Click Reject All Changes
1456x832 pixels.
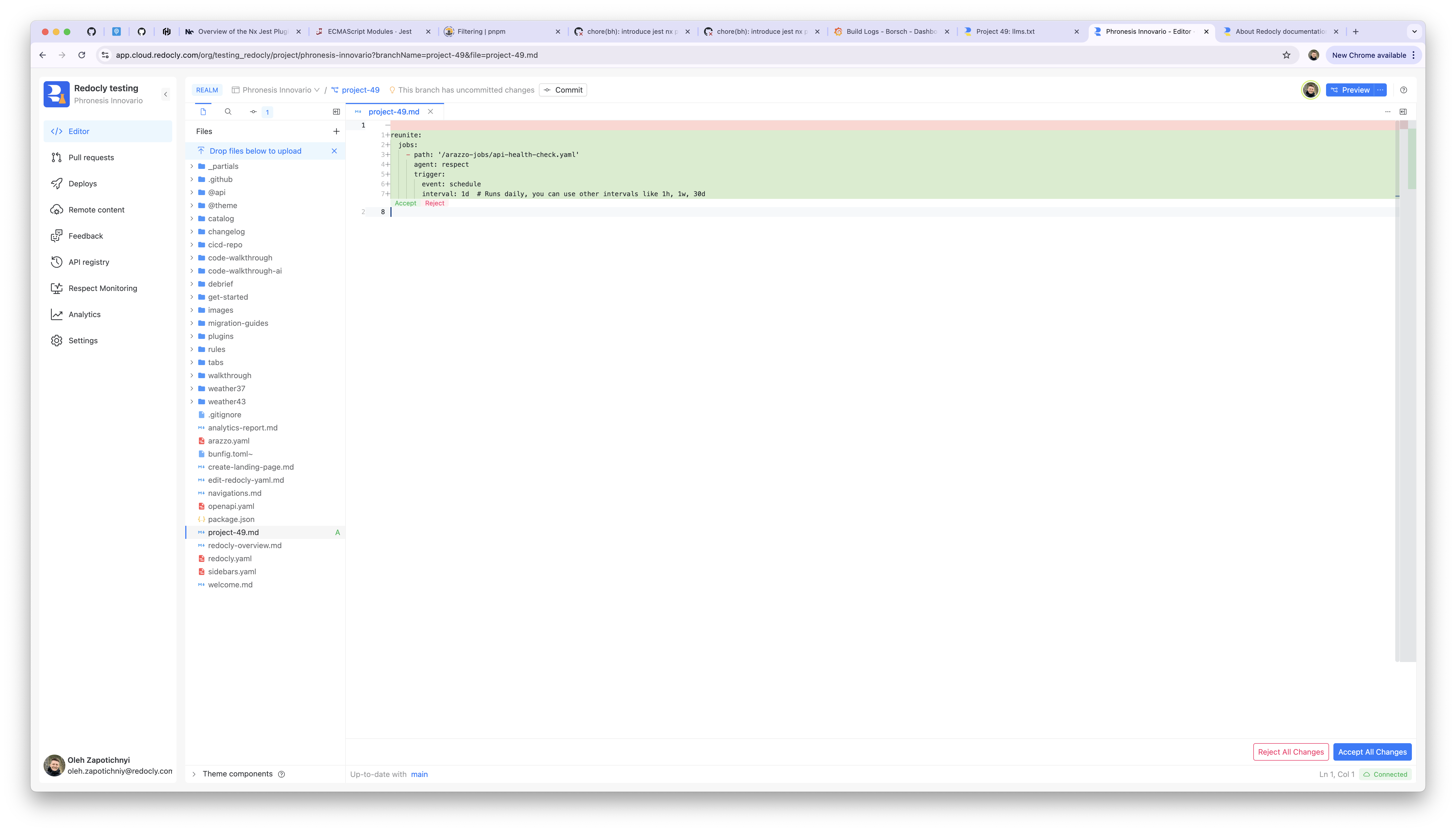pyautogui.click(x=1291, y=752)
